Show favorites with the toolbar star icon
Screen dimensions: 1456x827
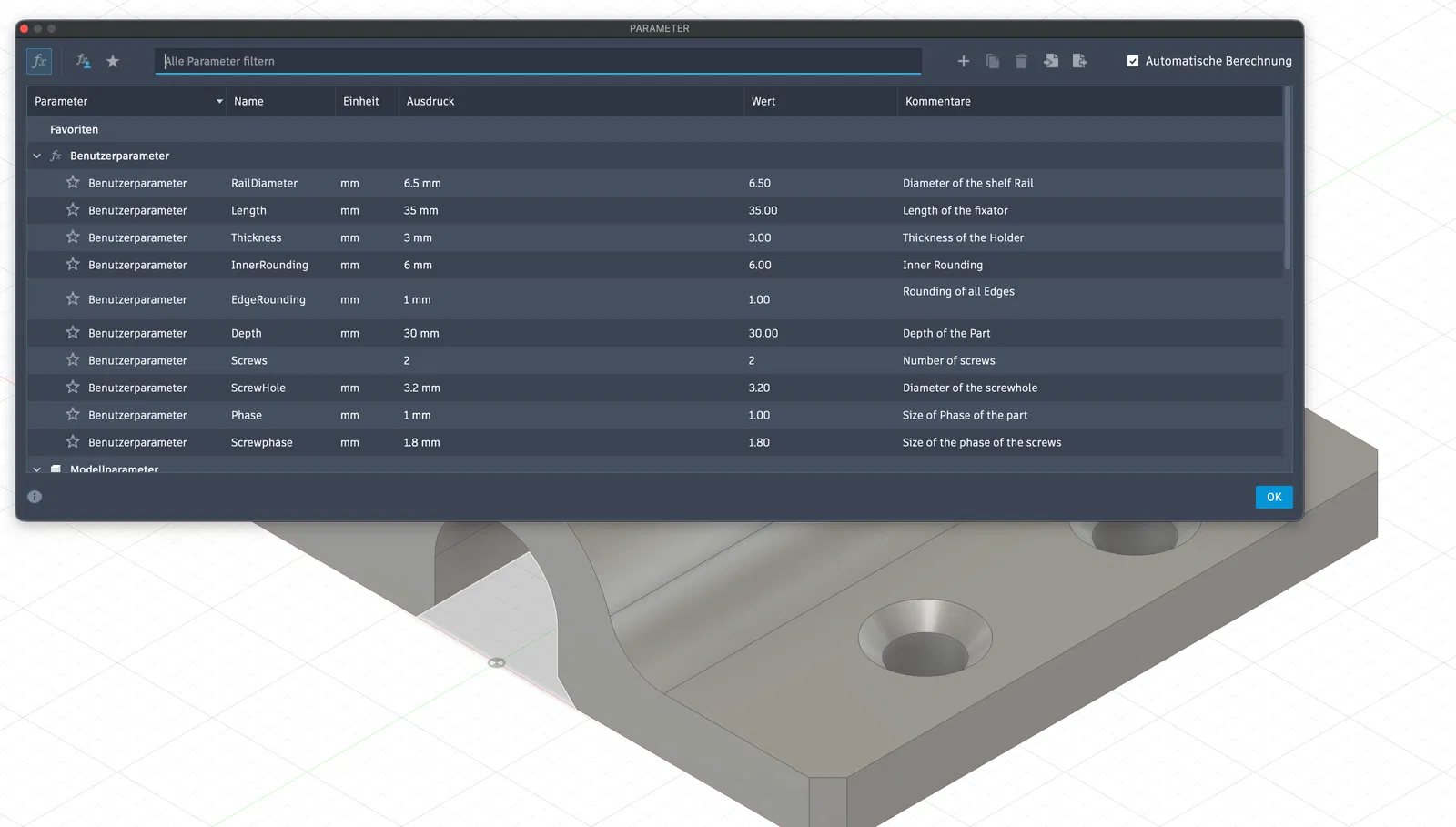(x=113, y=61)
